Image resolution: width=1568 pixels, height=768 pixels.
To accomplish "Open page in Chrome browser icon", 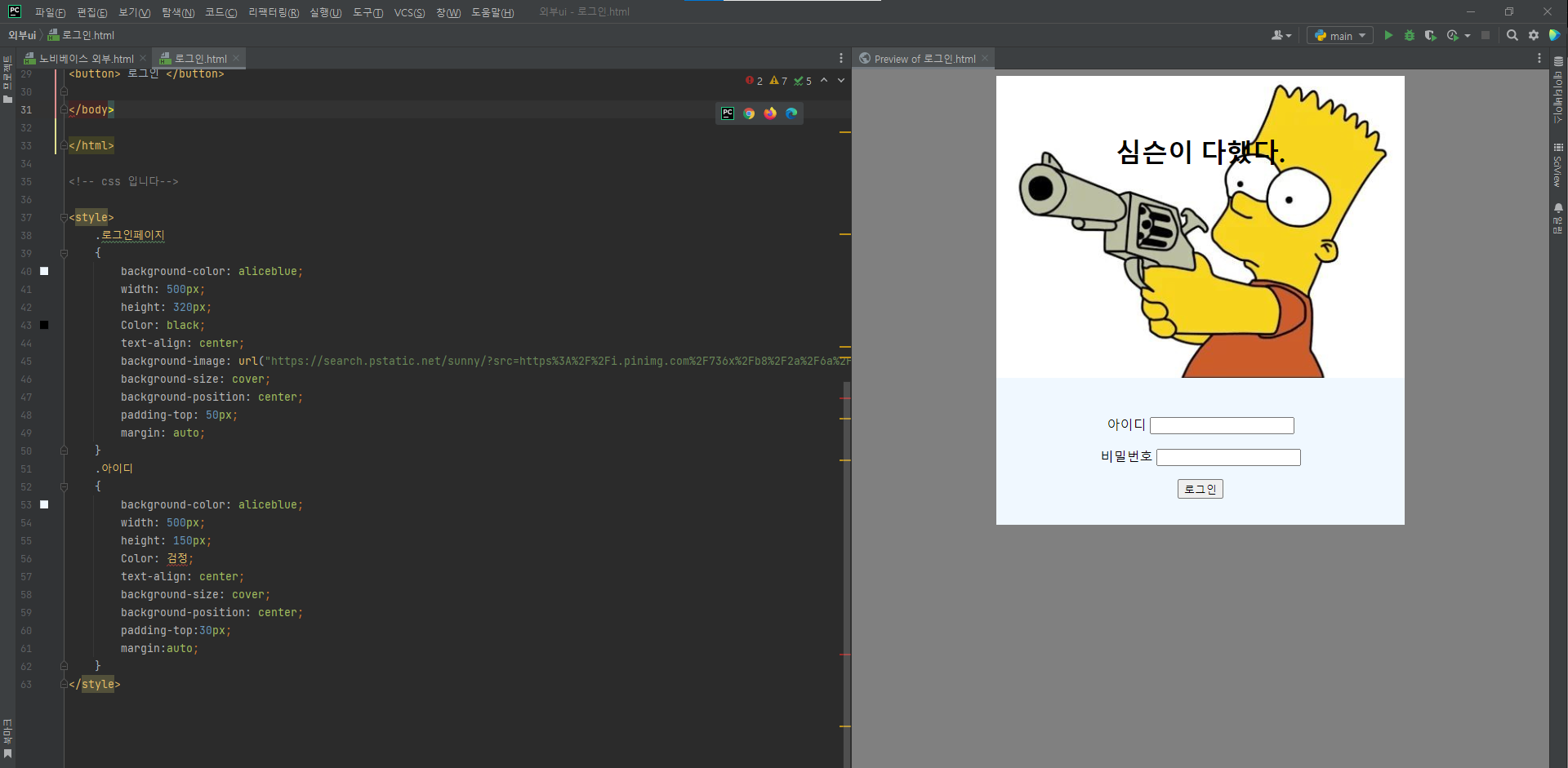I will click(x=749, y=113).
